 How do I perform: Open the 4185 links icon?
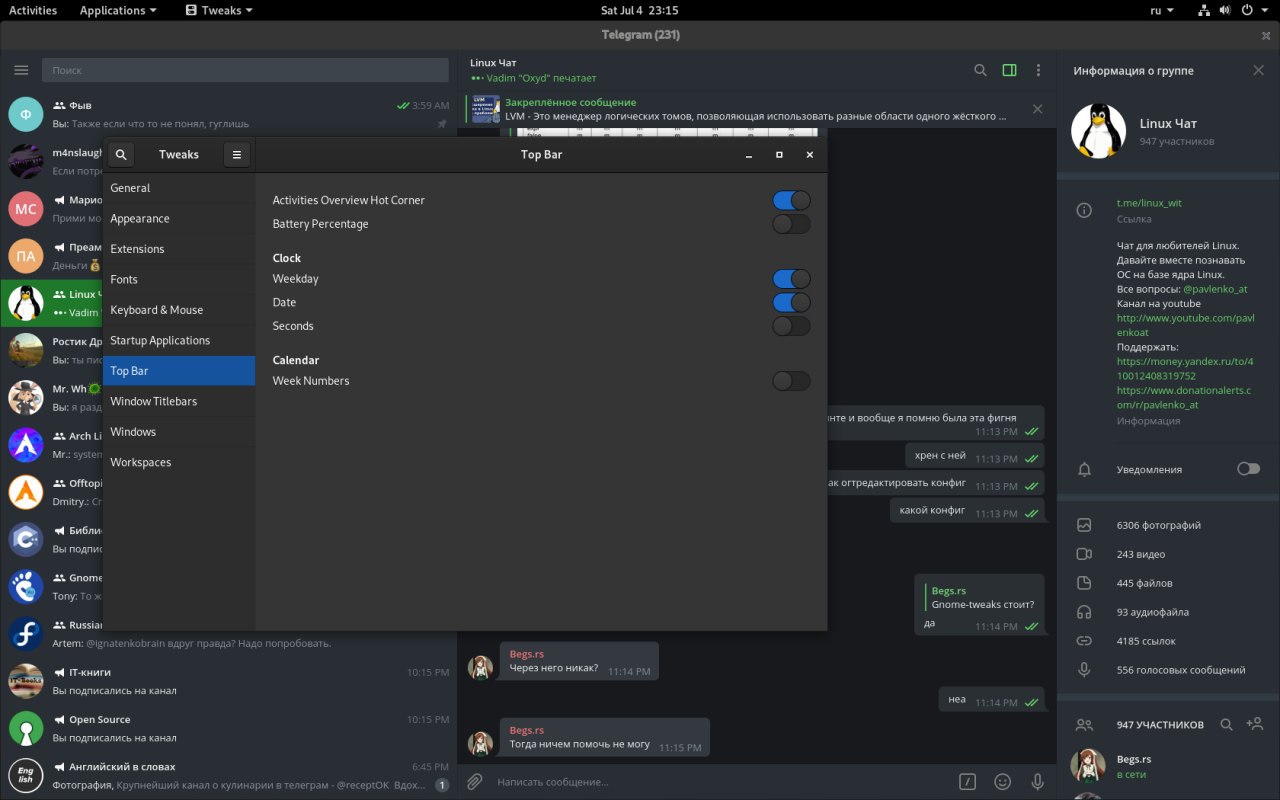(x=1084, y=641)
